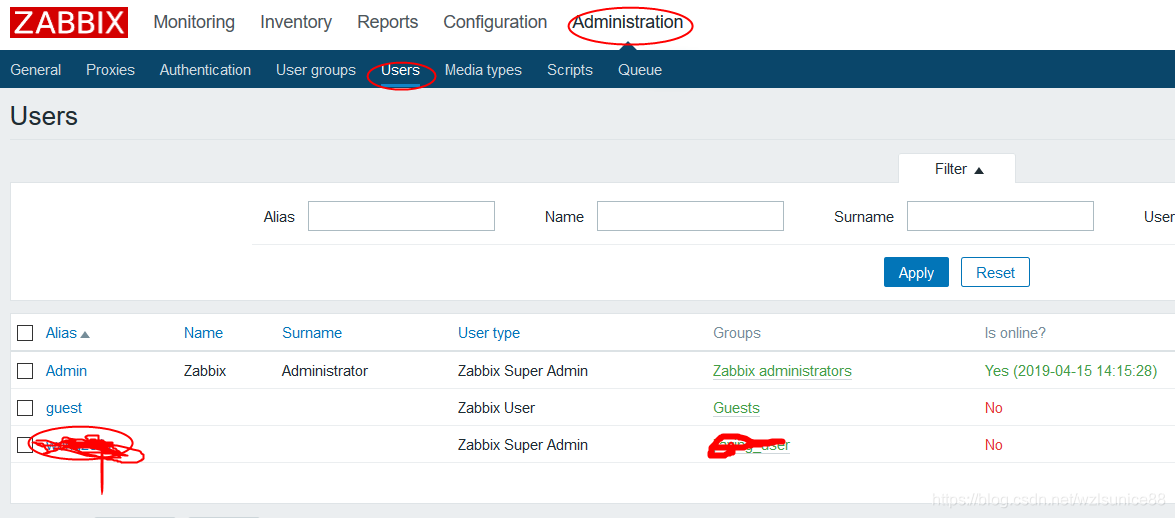Collapse the Filter panel
Image resolution: width=1175 pixels, height=518 pixels.
point(957,169)
